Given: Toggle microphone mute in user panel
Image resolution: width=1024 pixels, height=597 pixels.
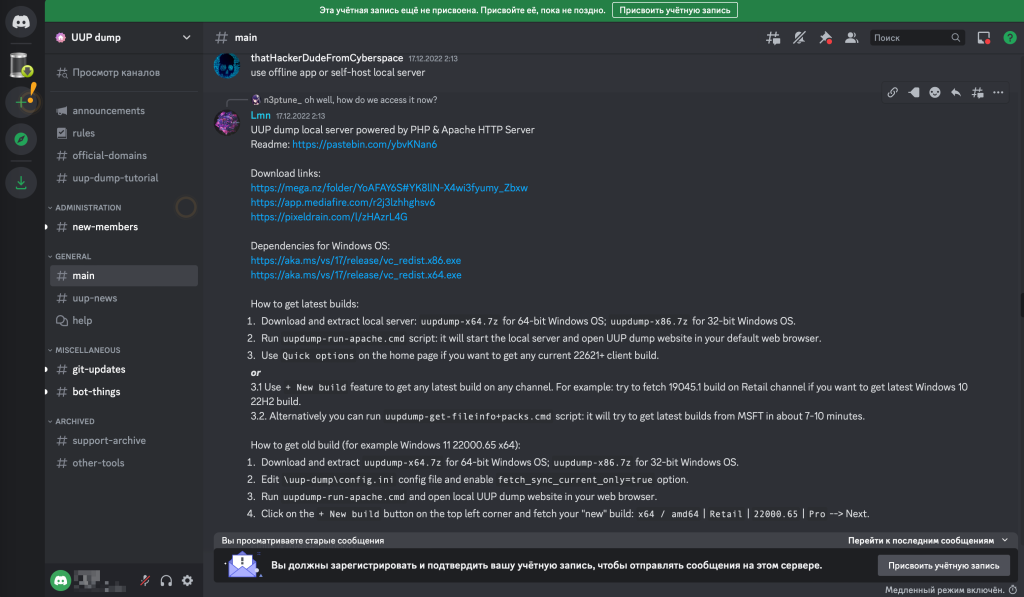Looking at the screenshot, I should [145, 580].
